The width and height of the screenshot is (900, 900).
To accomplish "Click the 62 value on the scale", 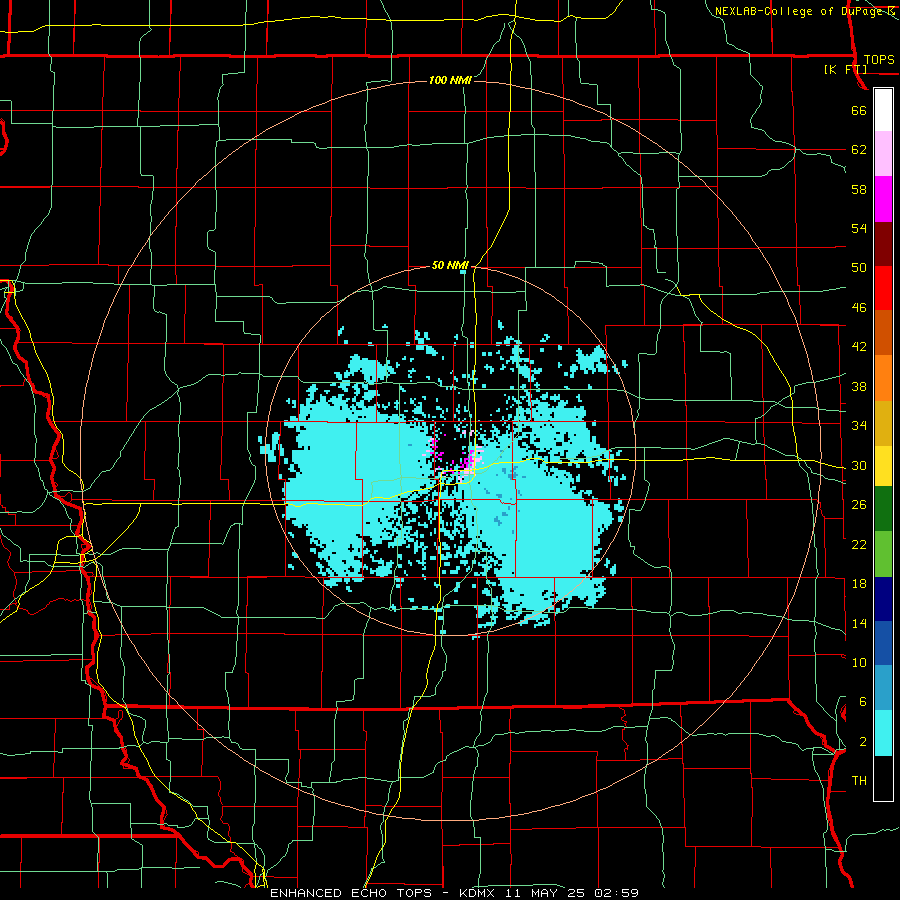I will coord(859,149).
